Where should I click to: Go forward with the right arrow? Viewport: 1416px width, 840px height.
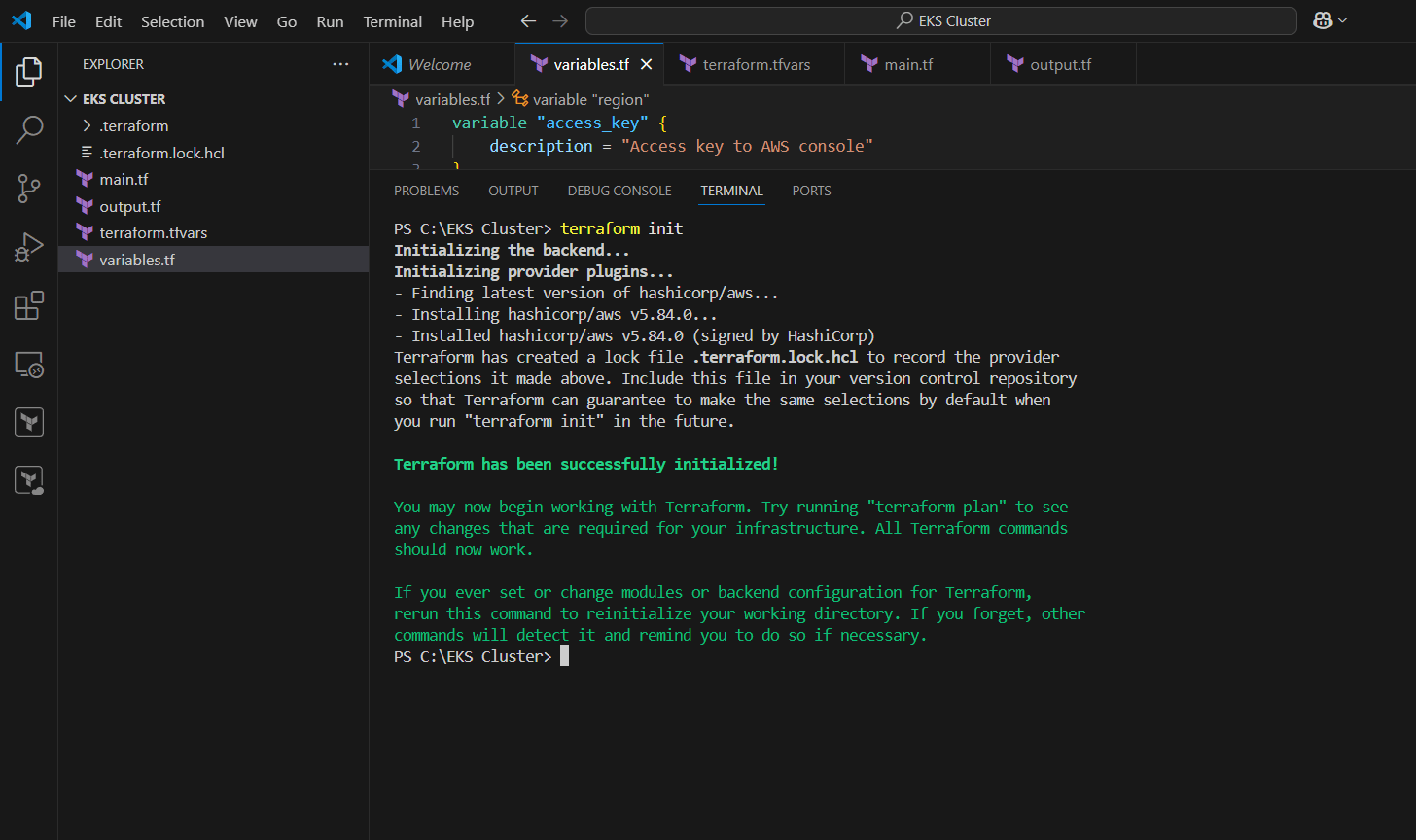click(560, 20)
